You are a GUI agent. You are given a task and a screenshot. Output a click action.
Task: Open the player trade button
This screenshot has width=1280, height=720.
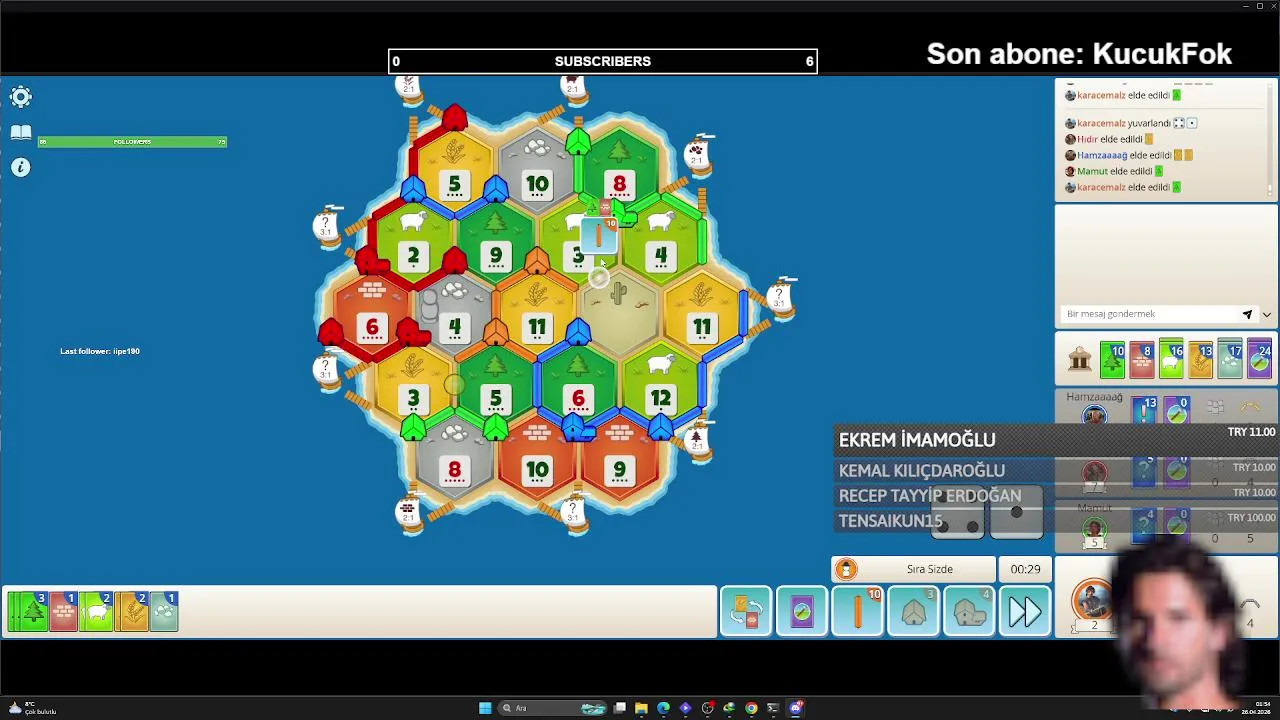[746, 611]
